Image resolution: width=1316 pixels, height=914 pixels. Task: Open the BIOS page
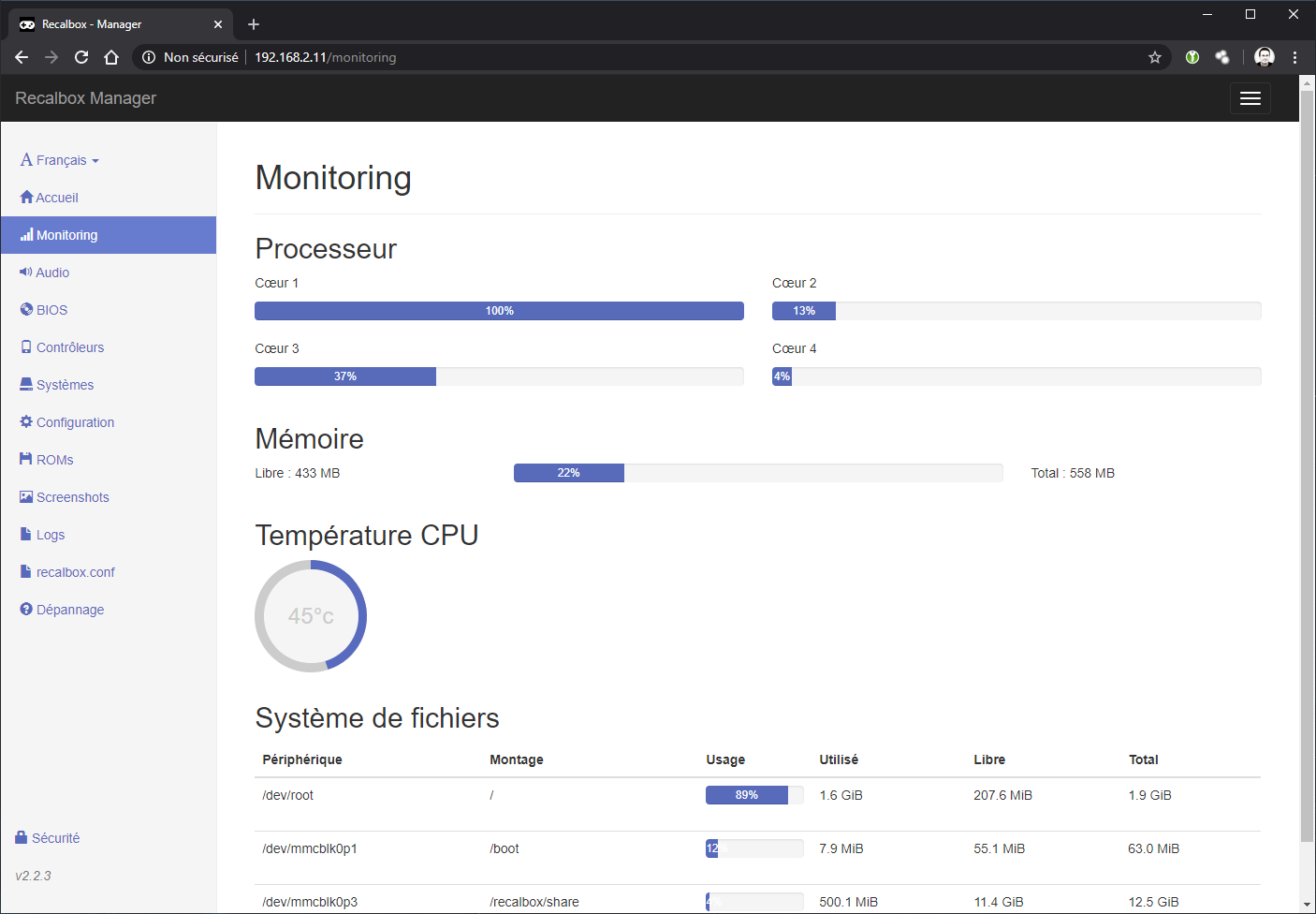click(x=109, y=310)
